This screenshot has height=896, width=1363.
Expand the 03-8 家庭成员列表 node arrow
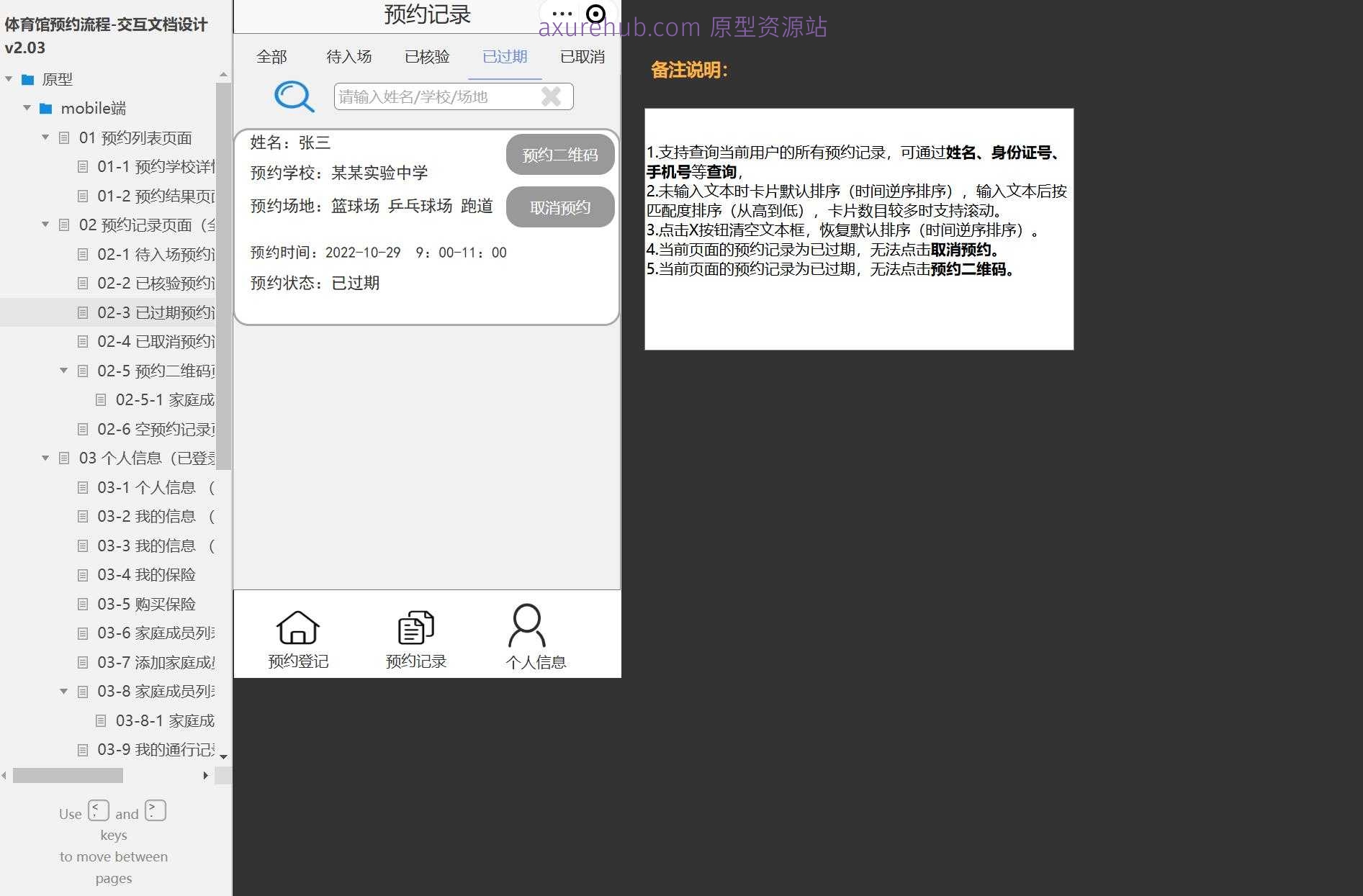pos(63,691)
